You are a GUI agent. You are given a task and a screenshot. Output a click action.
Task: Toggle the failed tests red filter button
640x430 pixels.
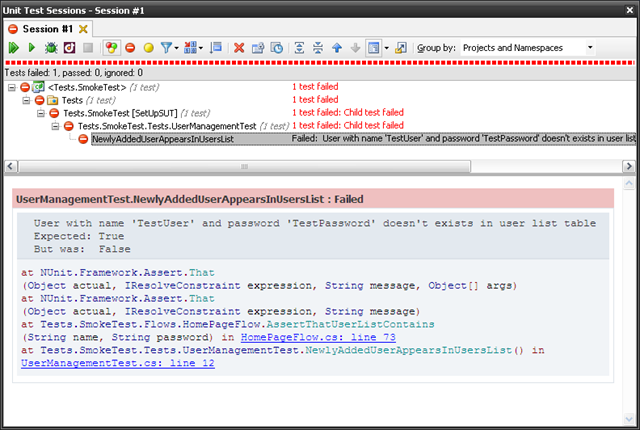[x=130, y=48]
